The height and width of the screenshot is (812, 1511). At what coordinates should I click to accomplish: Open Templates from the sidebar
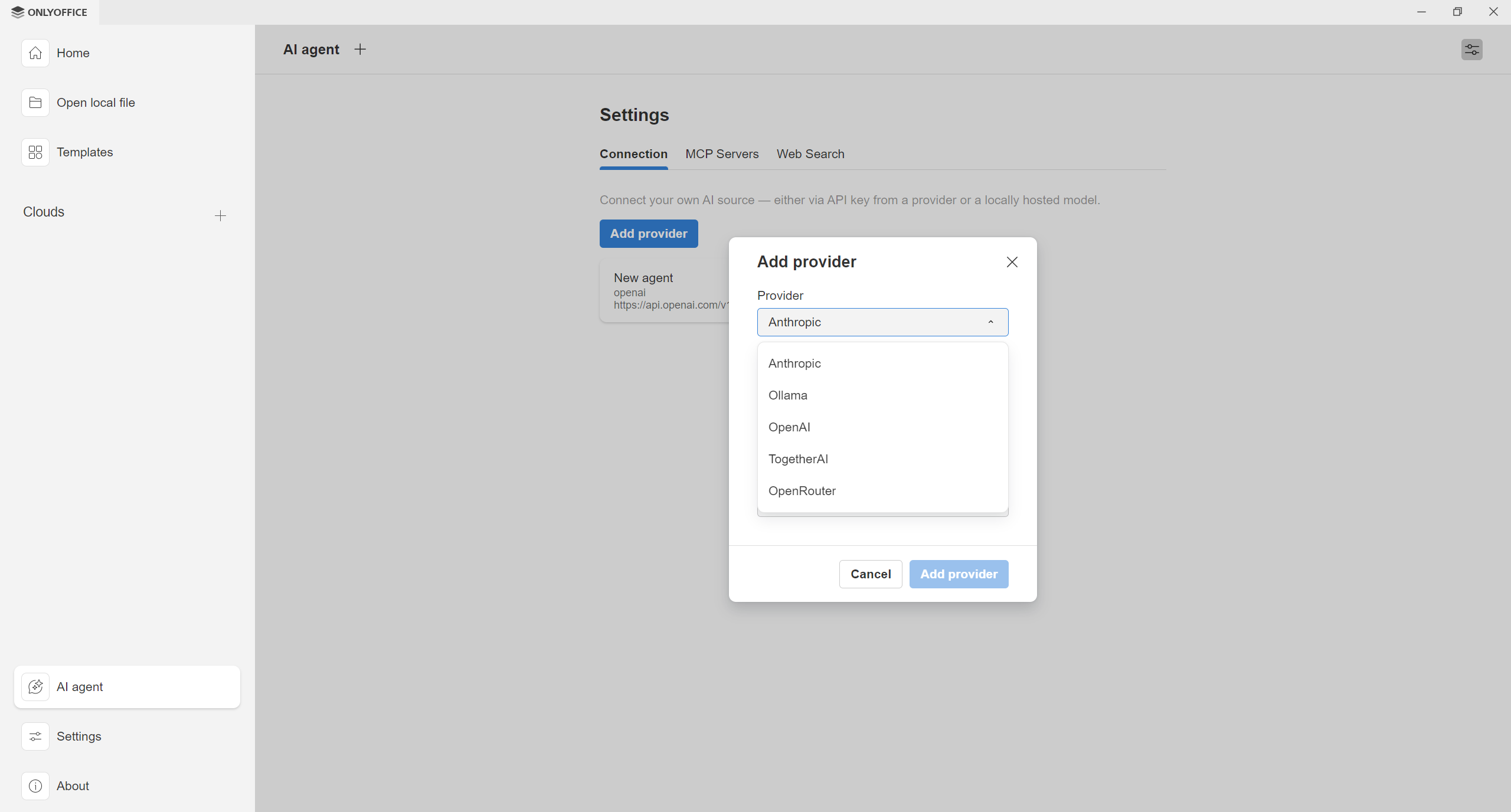click(x=84, y=152)
